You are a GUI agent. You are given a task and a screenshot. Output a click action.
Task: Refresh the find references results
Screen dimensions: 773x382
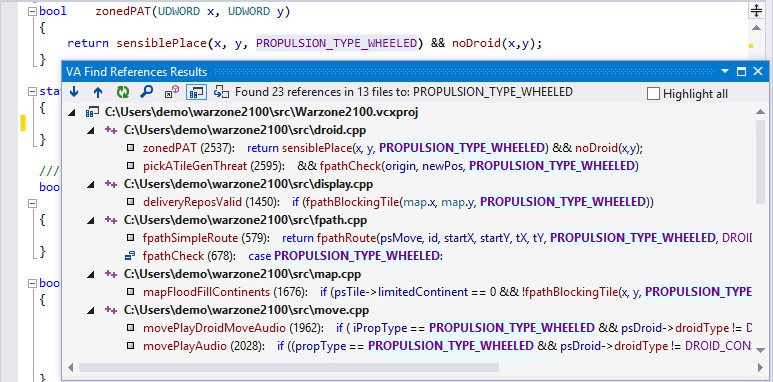pyautogui.click(x=122, y=92)
